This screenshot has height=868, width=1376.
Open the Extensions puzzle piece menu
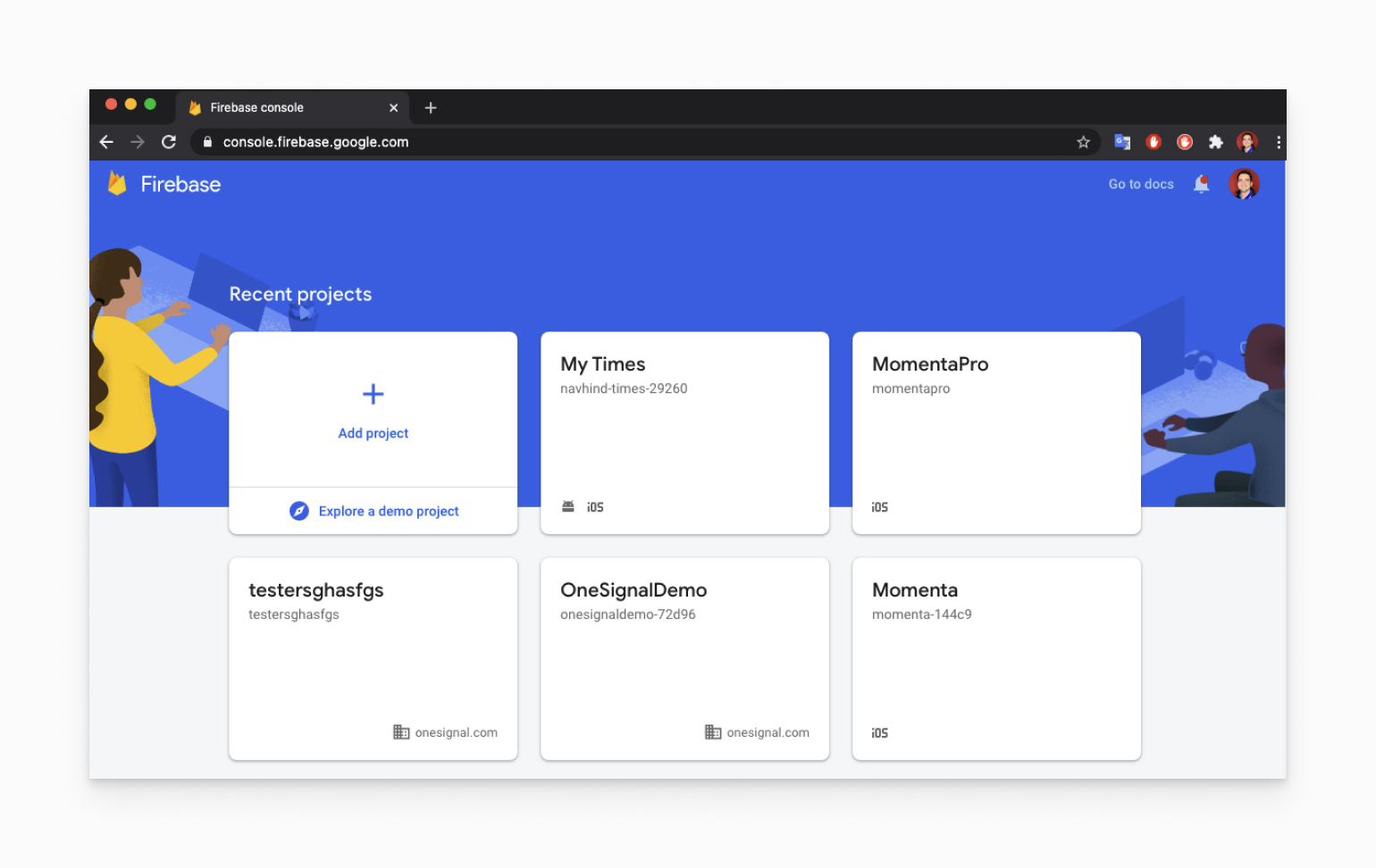point(1215,142)
